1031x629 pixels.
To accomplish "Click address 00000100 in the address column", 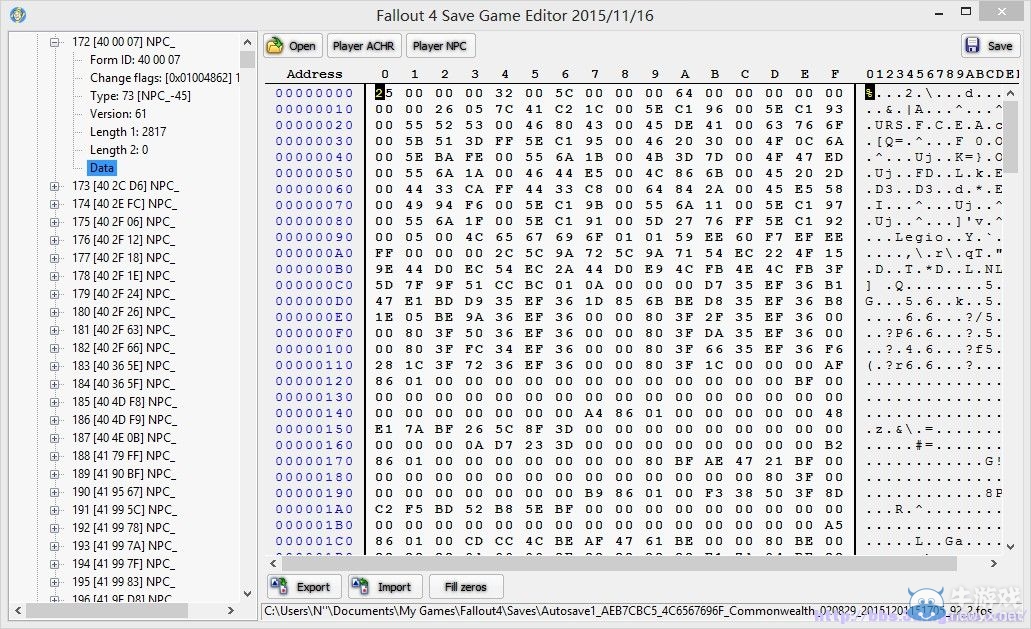I will point(314,349).
